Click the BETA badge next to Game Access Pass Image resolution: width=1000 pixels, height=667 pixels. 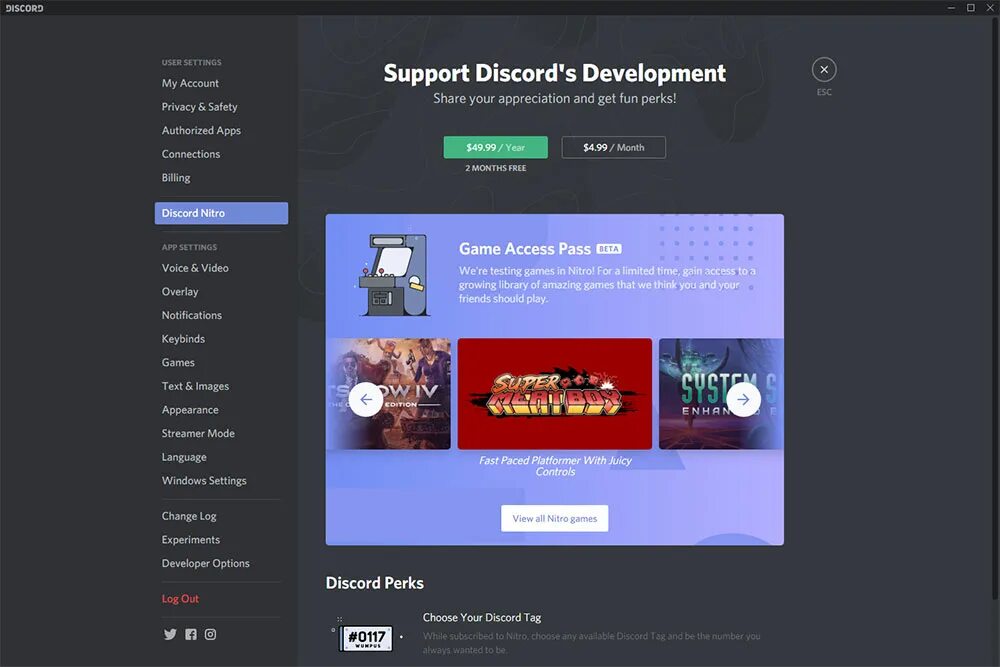click(609, 249)
